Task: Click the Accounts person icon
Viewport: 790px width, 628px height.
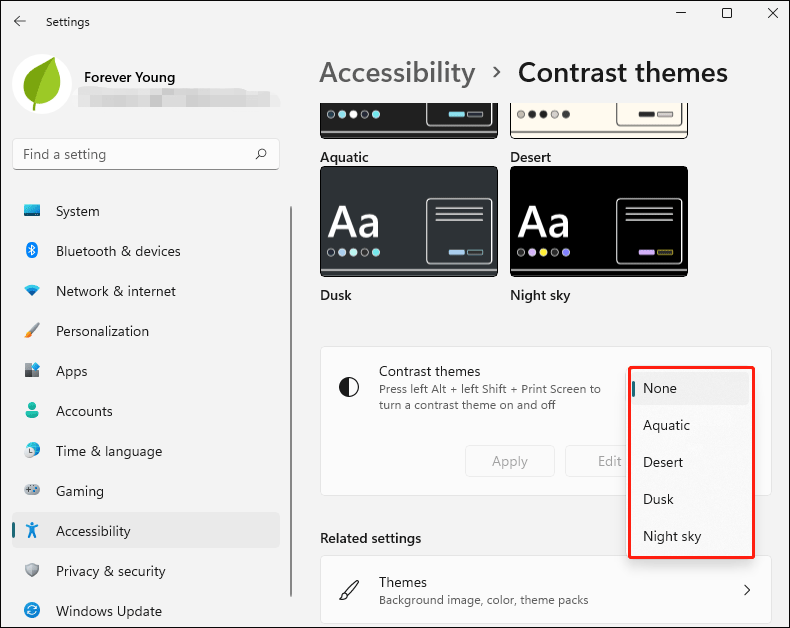Action: click(x=32, y=410)
